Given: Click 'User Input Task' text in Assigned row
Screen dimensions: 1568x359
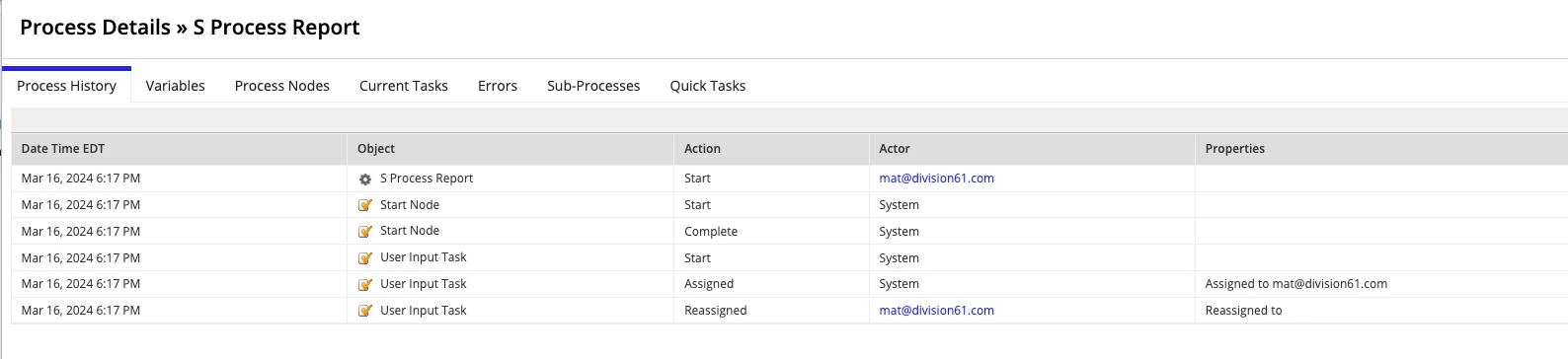Looking at the screenshot, I should [423, 284].
